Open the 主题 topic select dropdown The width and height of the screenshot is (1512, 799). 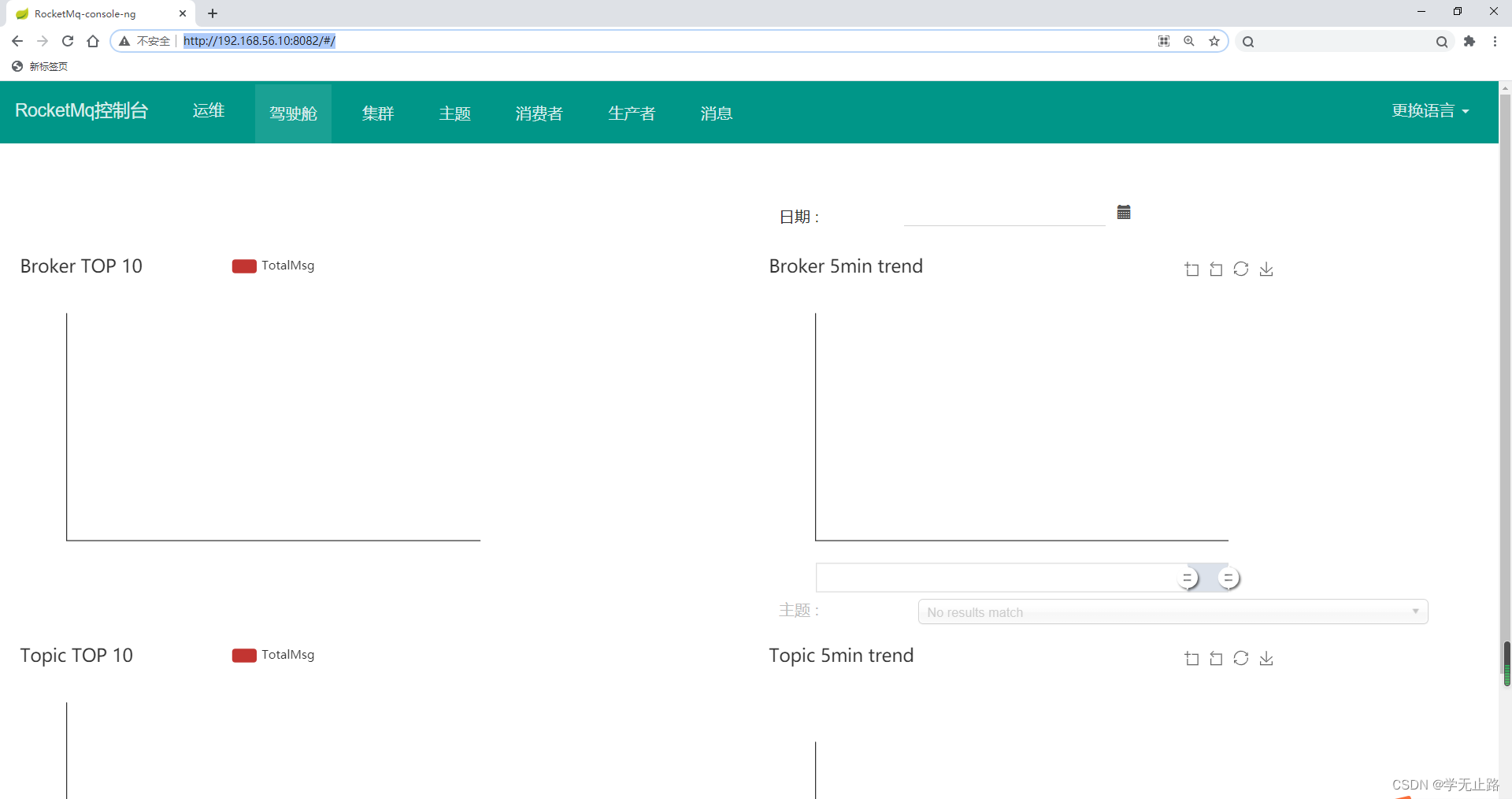[1173, 612]
